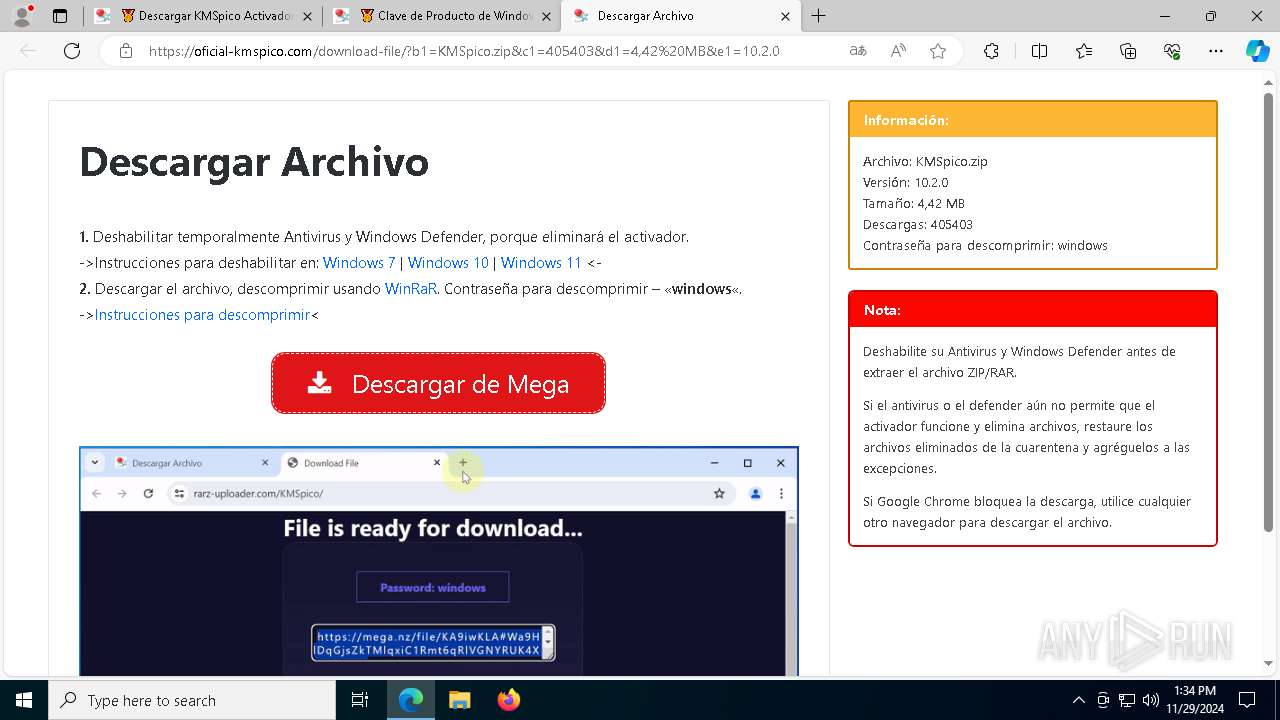Image resolution: width=1280 pixels, height=720 pixels.
Task: Click the Descargar de Mega button
Action: pyautogui.click(x=438, y=383)
